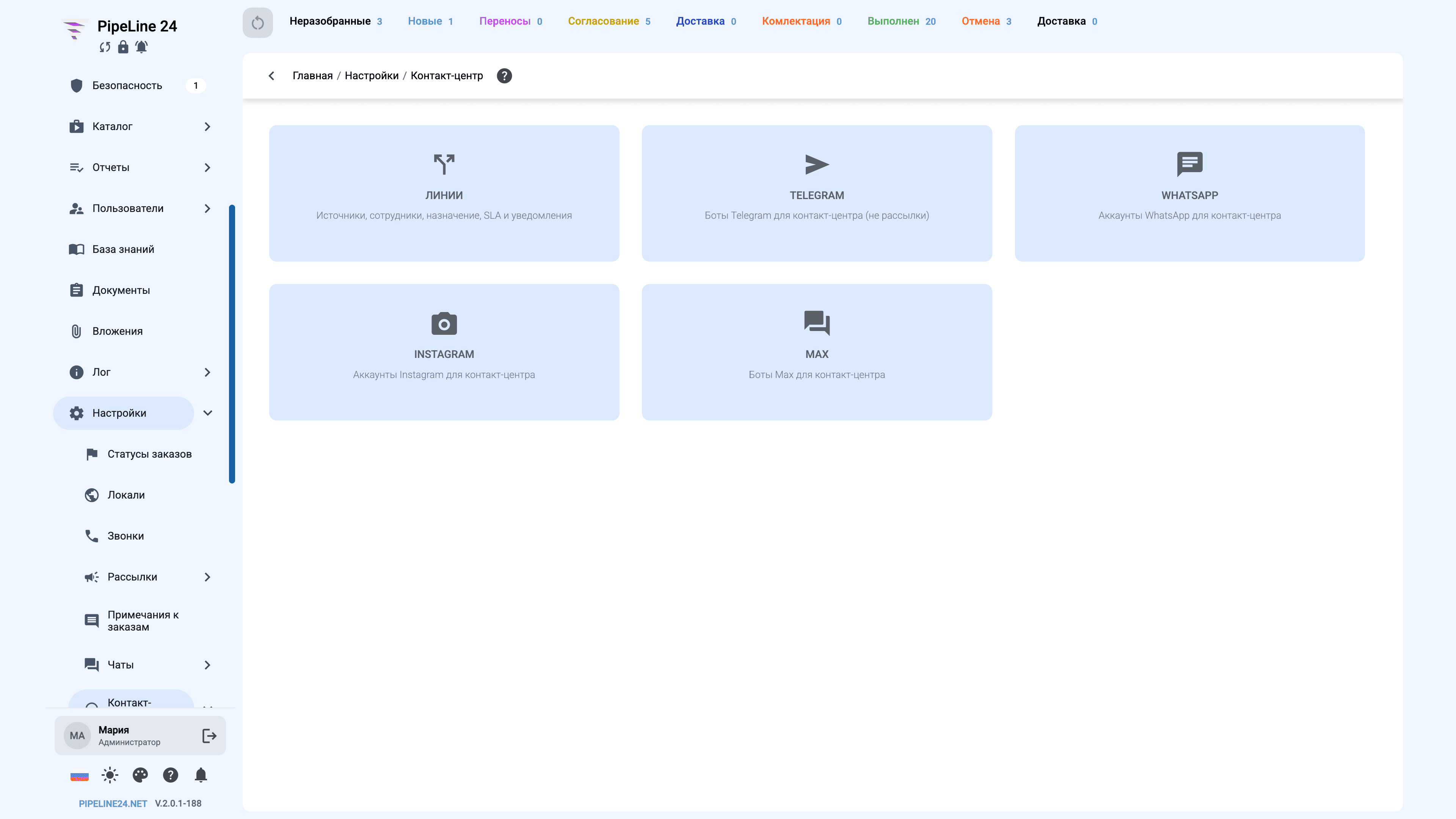Viewport: 1456px width, 819px height.
Task: Click the sync arrows icon under PipeLine 24
Action: (x=105, y=47)
